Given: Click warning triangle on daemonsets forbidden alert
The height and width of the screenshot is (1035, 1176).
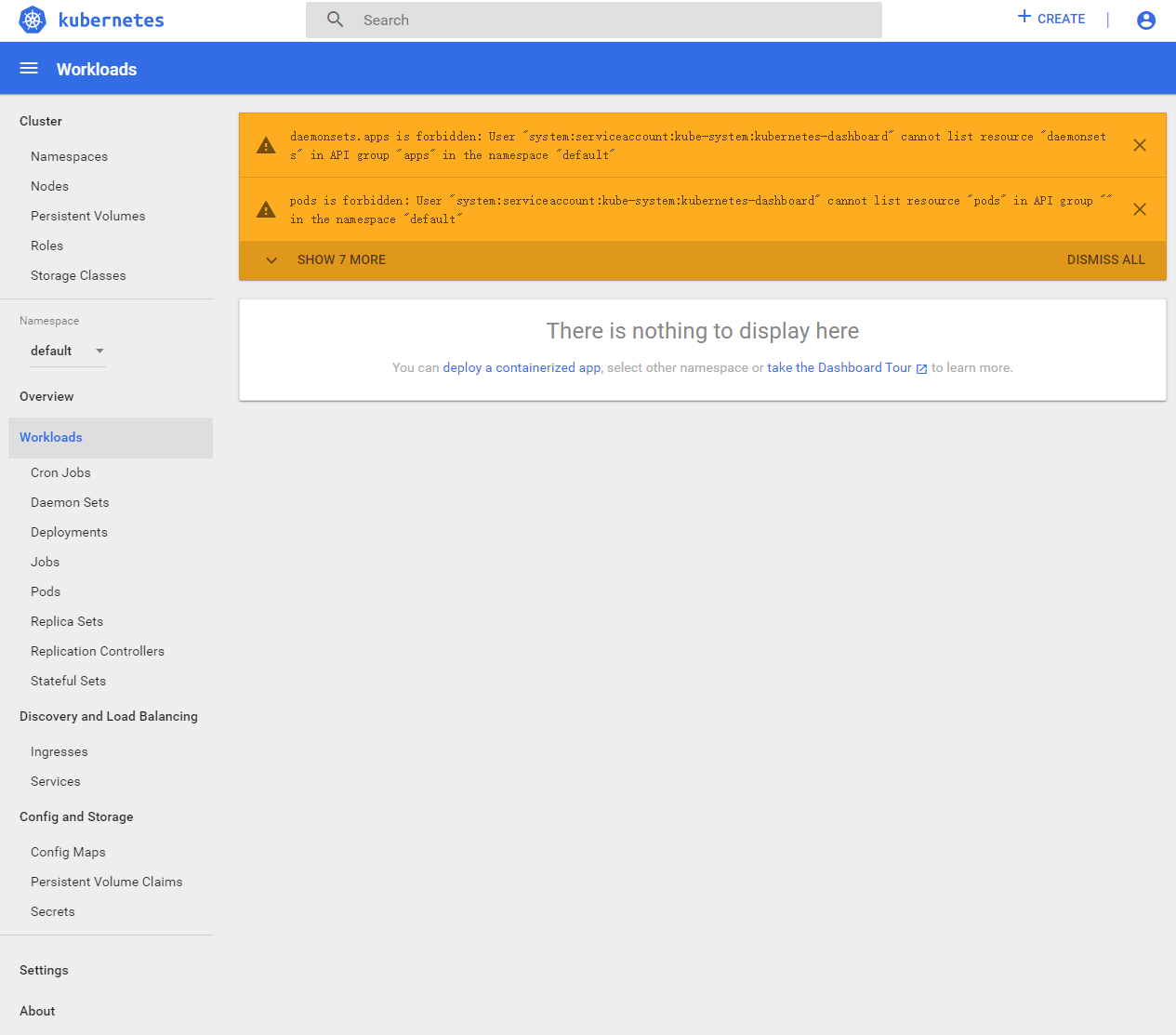Looking at the screenshot, I should [266, 146].
